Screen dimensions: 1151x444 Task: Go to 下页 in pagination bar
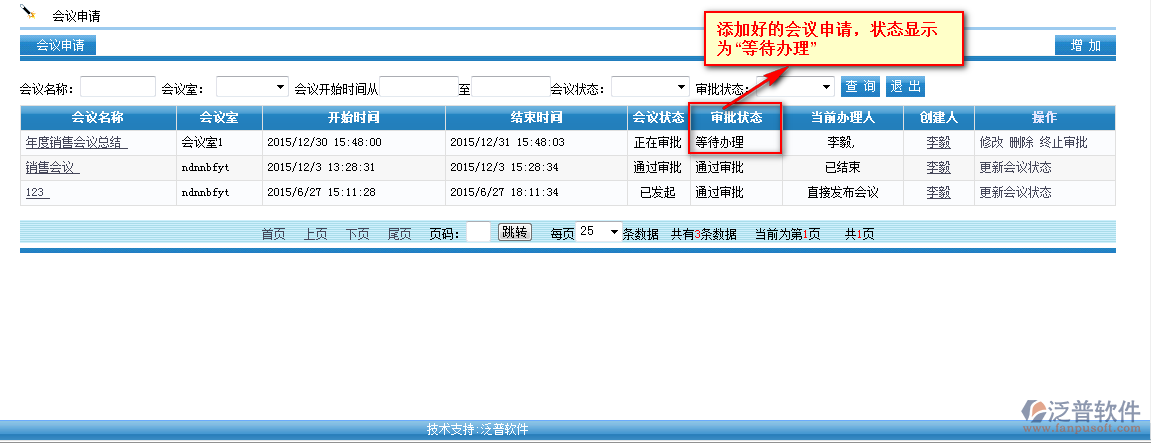pyautogui.click(x=357, y=234)
